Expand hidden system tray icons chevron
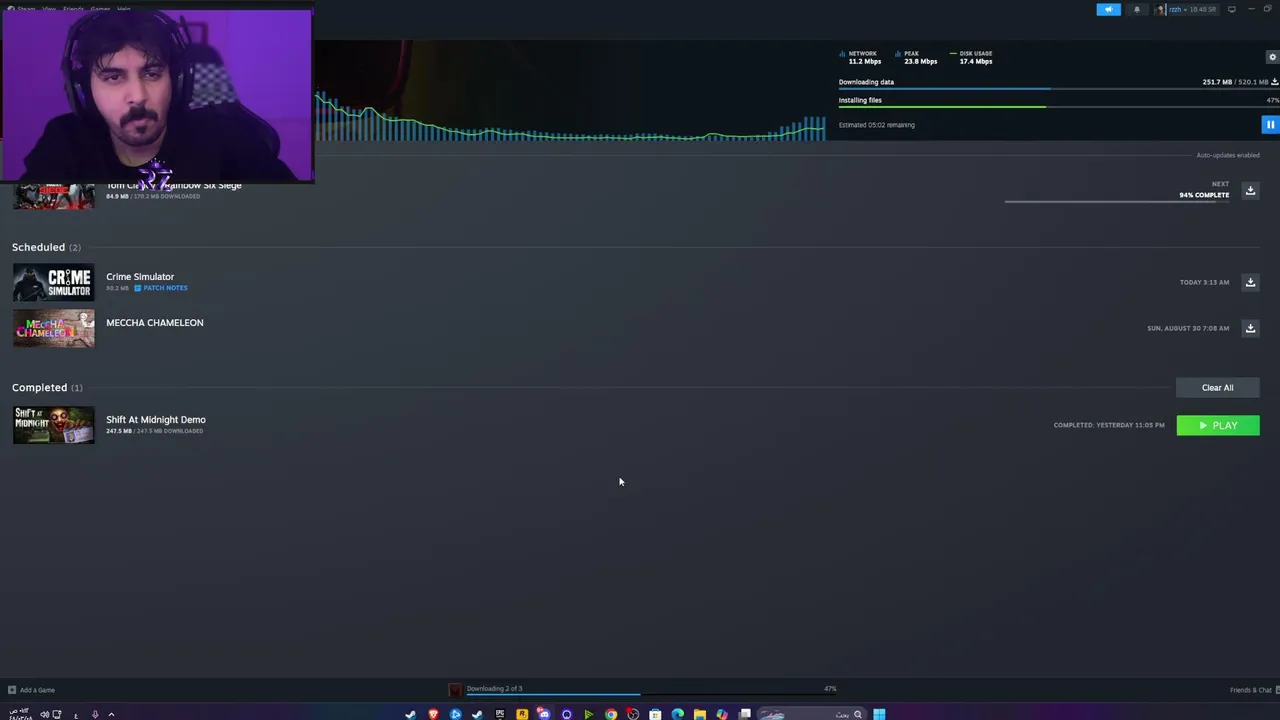The height and width of the screenshot is (720, 1280). (x=111, y=714)
